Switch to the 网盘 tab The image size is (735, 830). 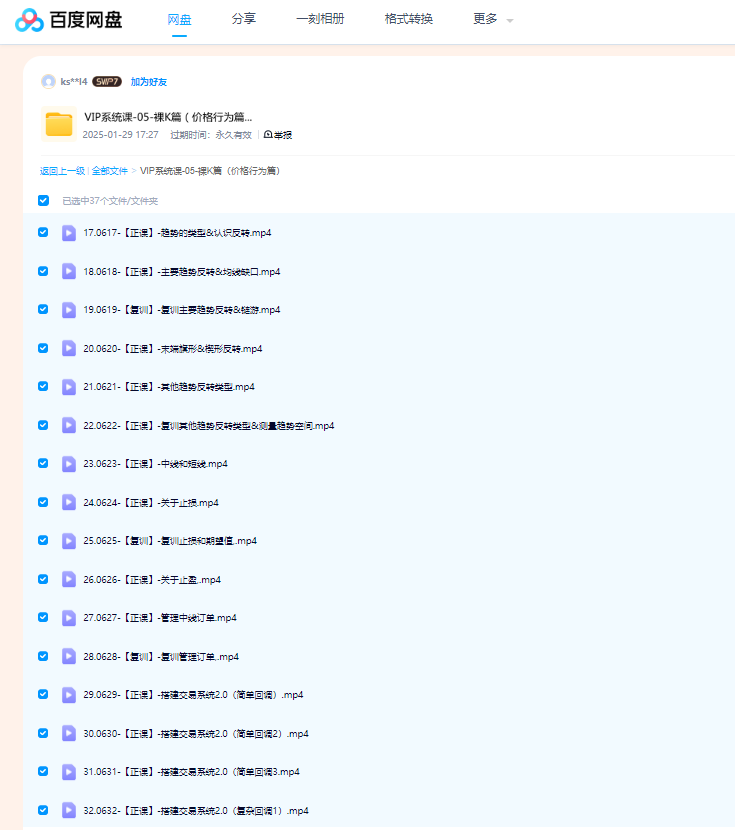pyautogui.click(x=179, y=20)
